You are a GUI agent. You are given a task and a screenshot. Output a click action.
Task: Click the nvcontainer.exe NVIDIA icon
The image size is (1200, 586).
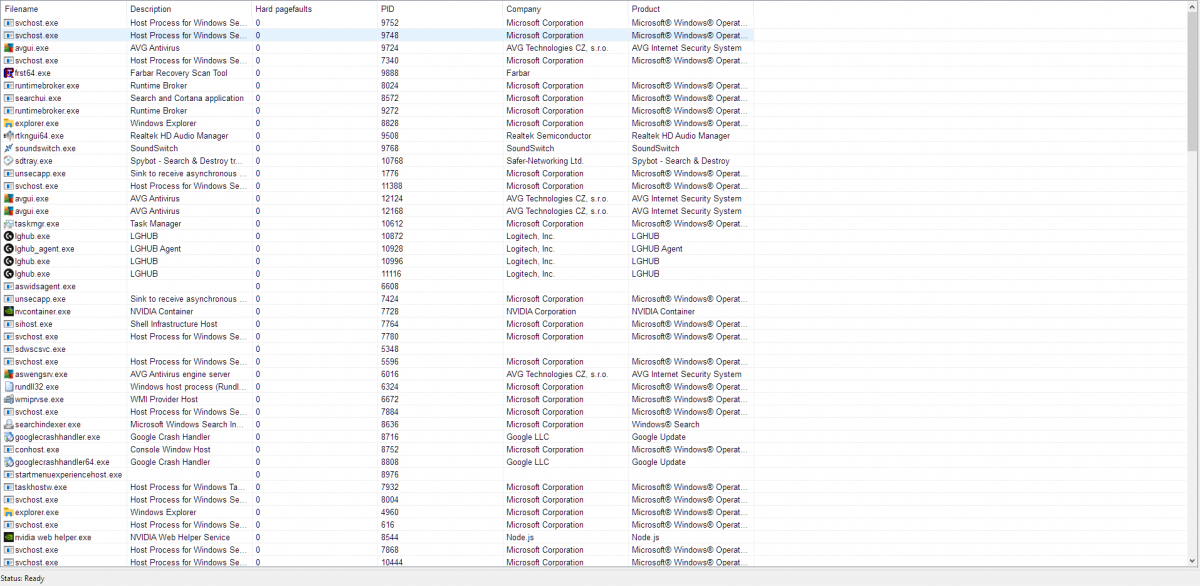pyautogui.click(x=9, y=311)
